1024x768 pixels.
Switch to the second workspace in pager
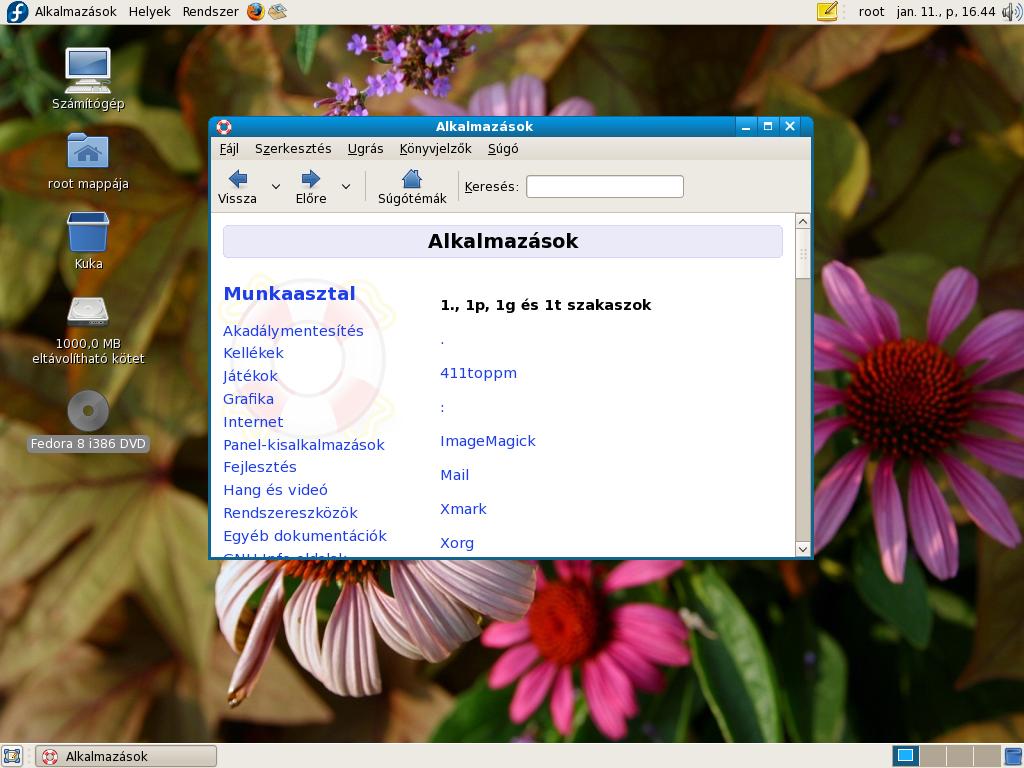click(x=932, y=756)
